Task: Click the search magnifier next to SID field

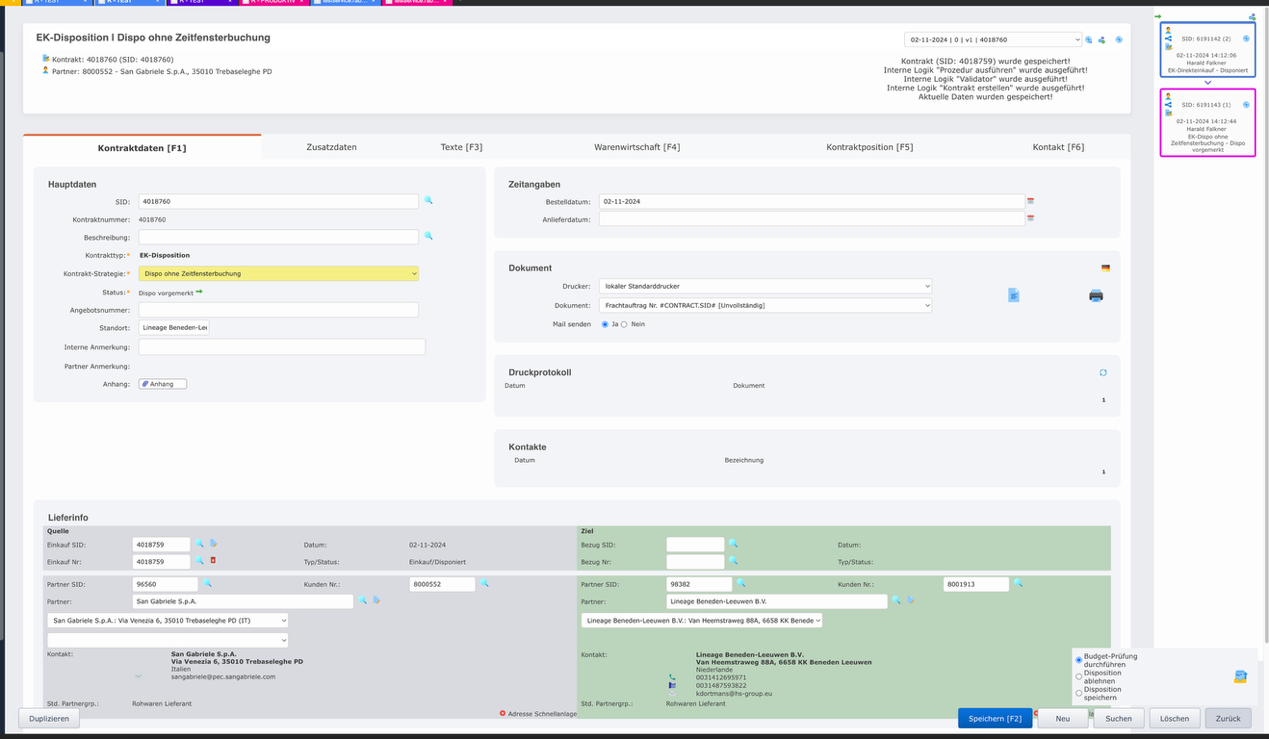Action: [x=428, y=201]
